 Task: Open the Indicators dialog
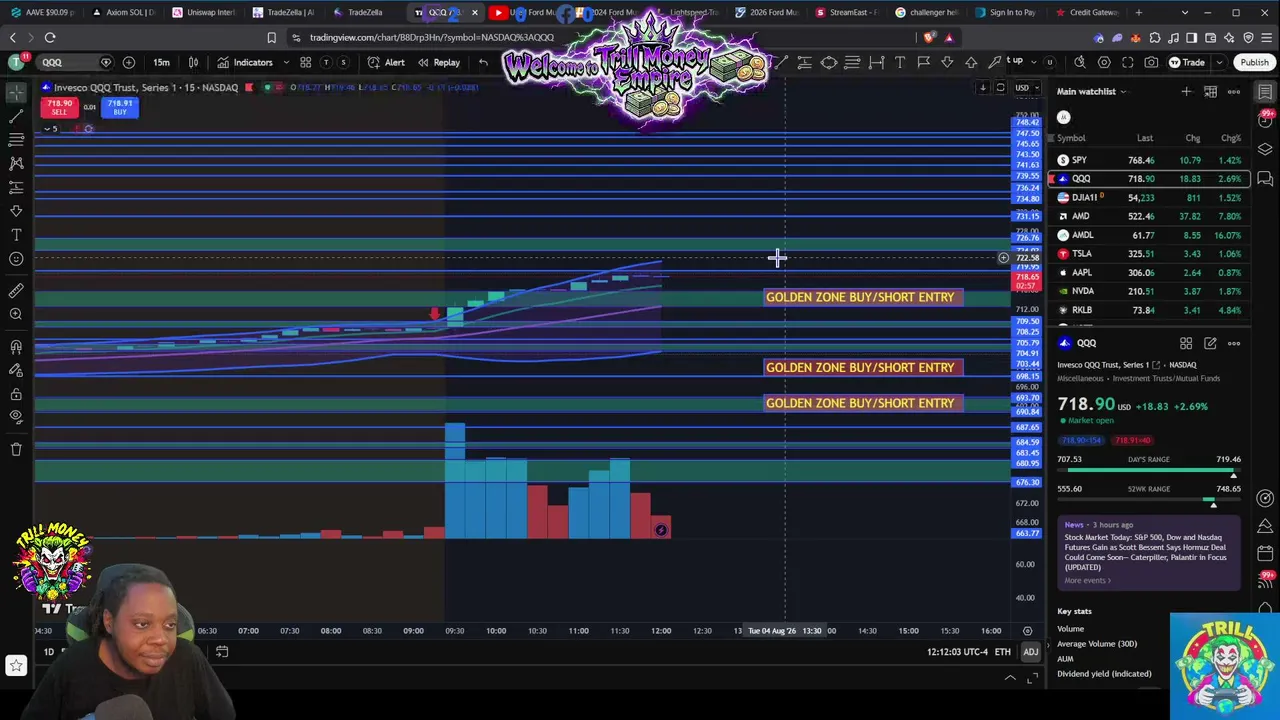[x=244, y=62]
